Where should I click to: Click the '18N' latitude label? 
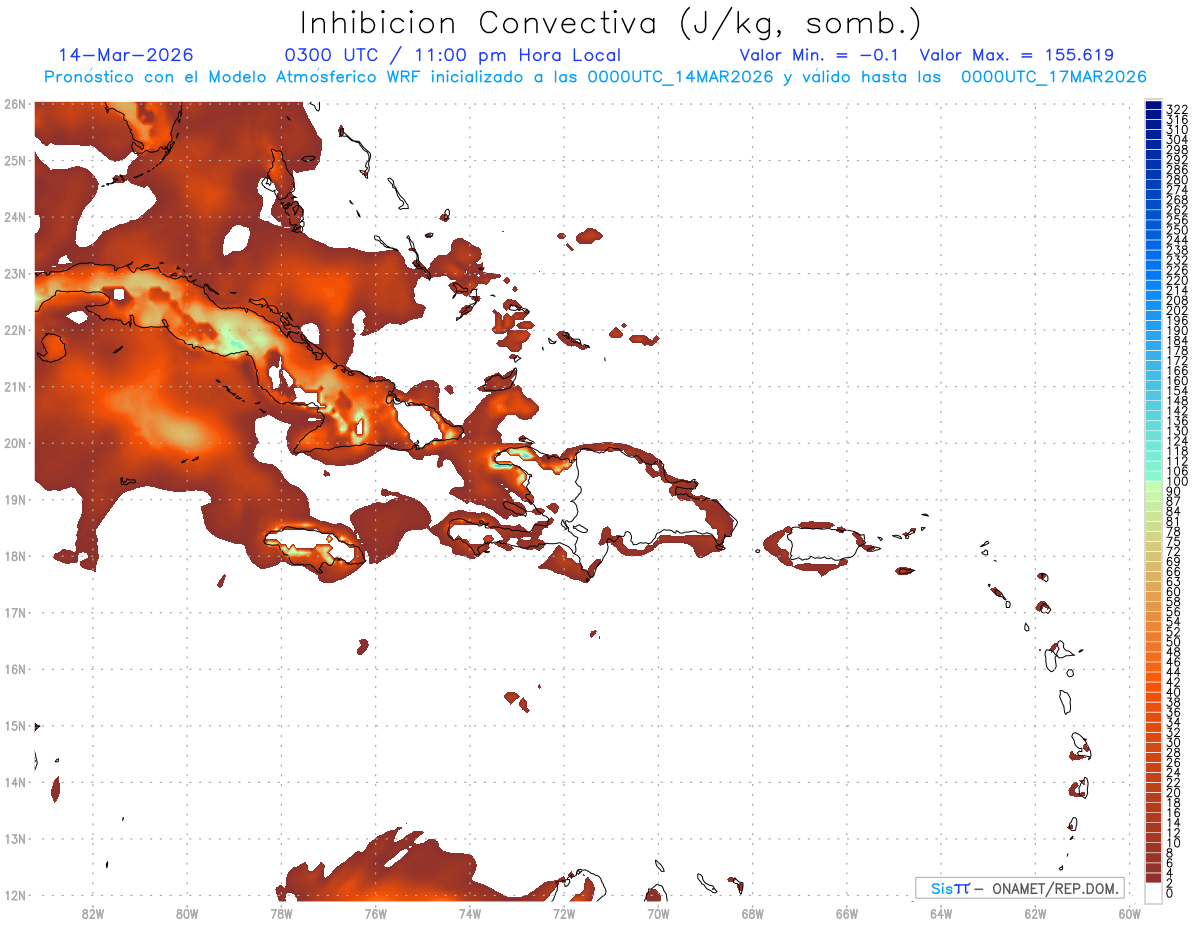coord(14,556)
